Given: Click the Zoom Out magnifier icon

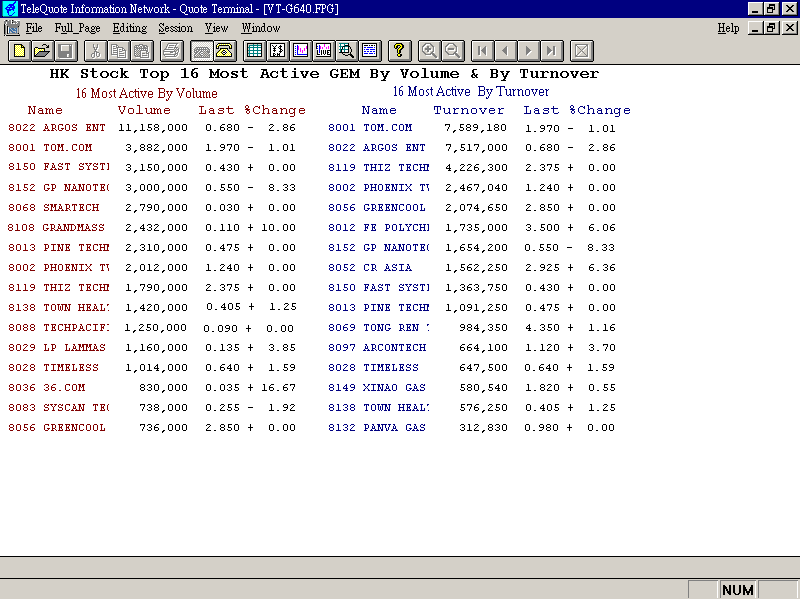Looking at the screenshot, I should point(453,51).
